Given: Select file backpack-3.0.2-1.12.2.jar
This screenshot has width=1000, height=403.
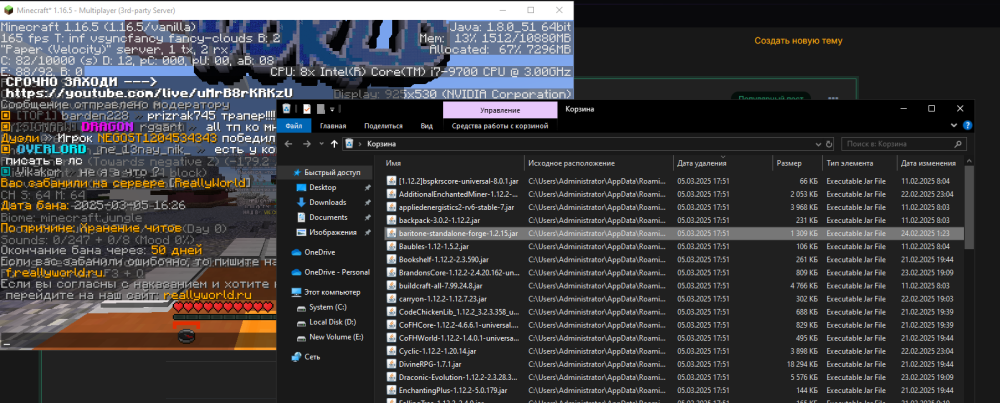Looking at the screenshot, I should coord(436,220).
